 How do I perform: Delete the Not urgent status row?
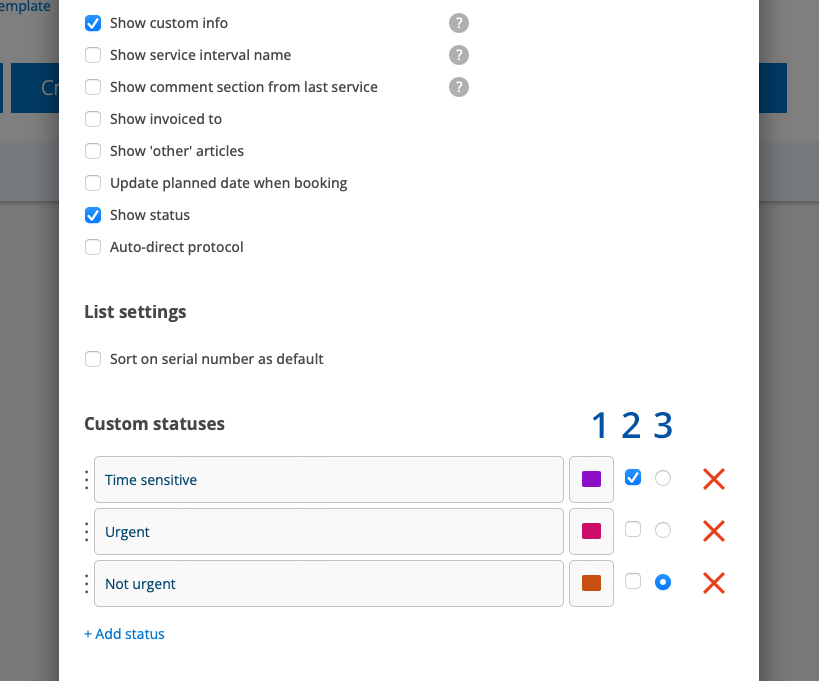click(713, 583)
